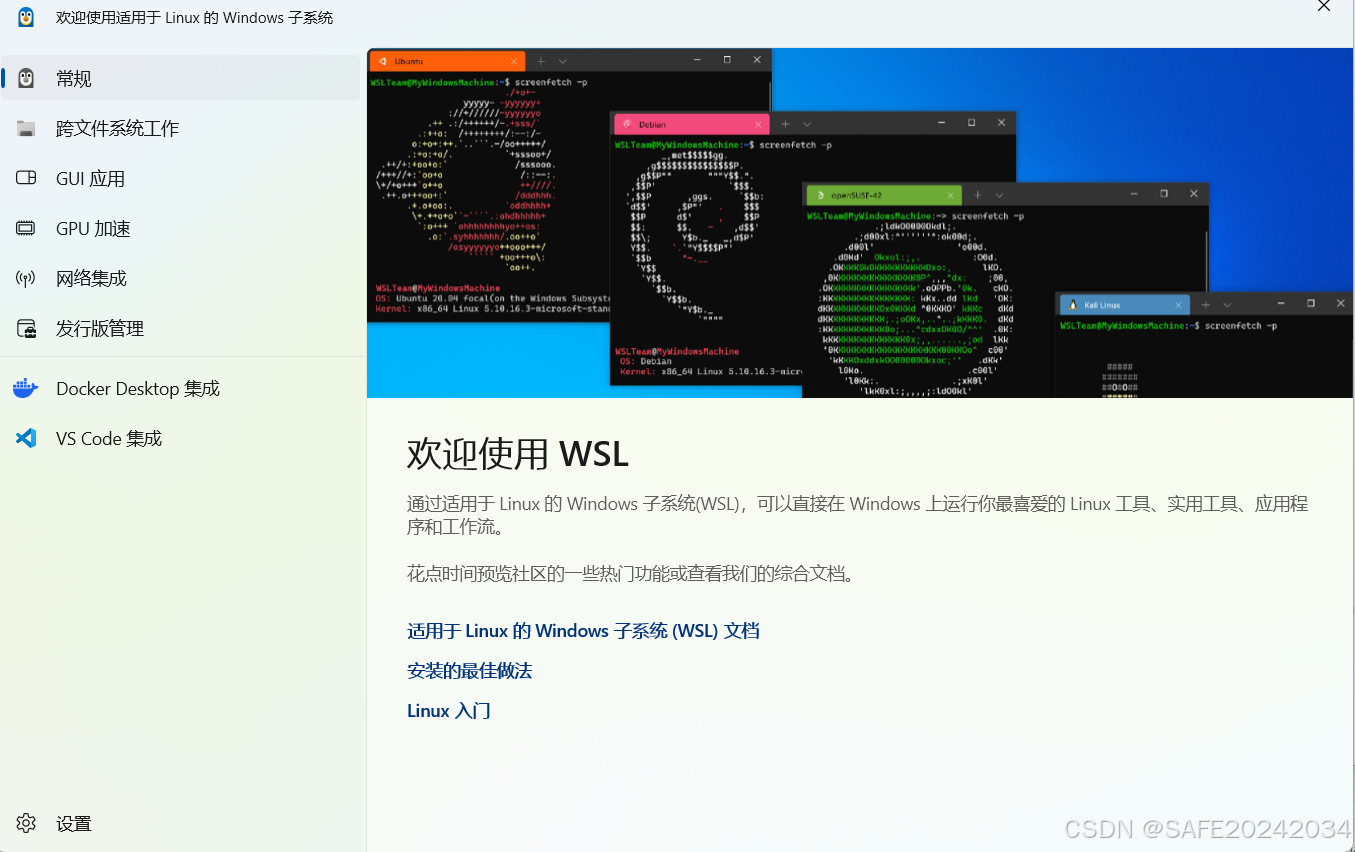Click the tab dropdown chevron in openSUSE terminal
Screen dimensions: 1355x852
(999, 195)
